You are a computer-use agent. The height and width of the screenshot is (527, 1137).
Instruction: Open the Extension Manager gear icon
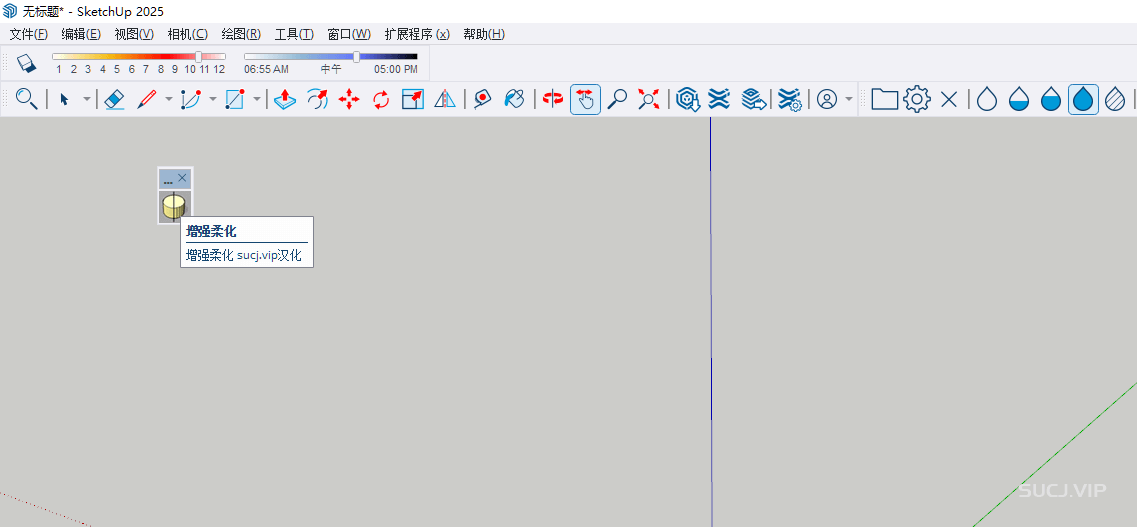(x=789, y=99)
